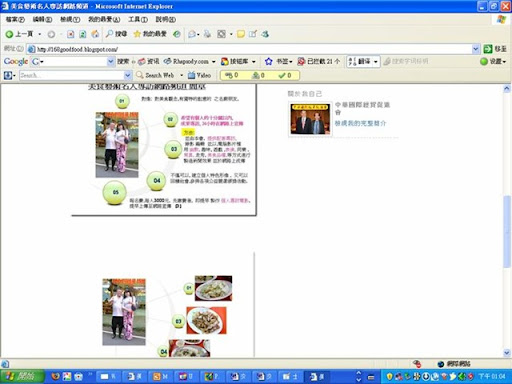512x384 pixels.
Task: Open the Mail envelope icon
Action: point(192,34)
